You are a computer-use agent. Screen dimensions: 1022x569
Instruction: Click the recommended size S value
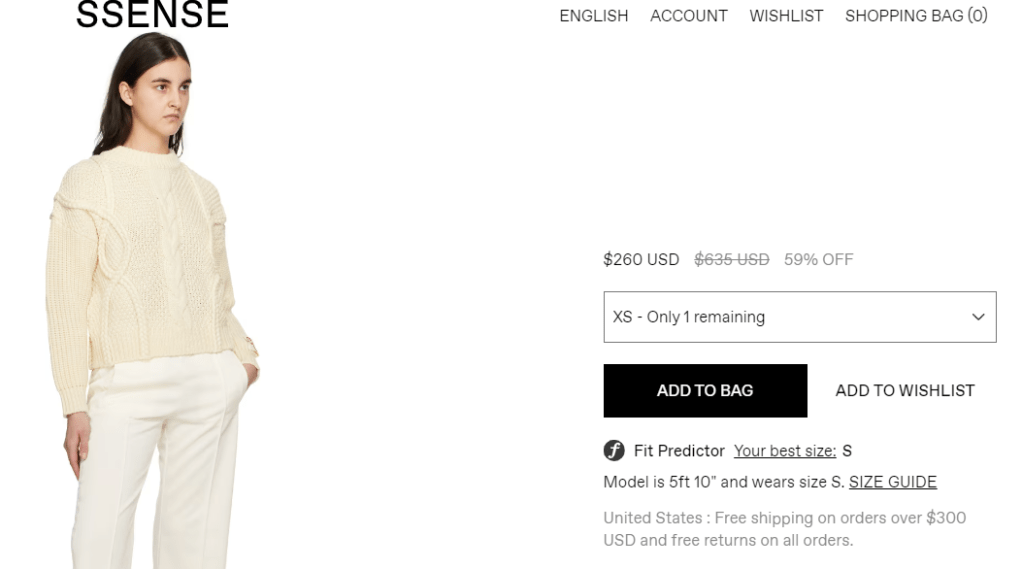click(847, 451)
